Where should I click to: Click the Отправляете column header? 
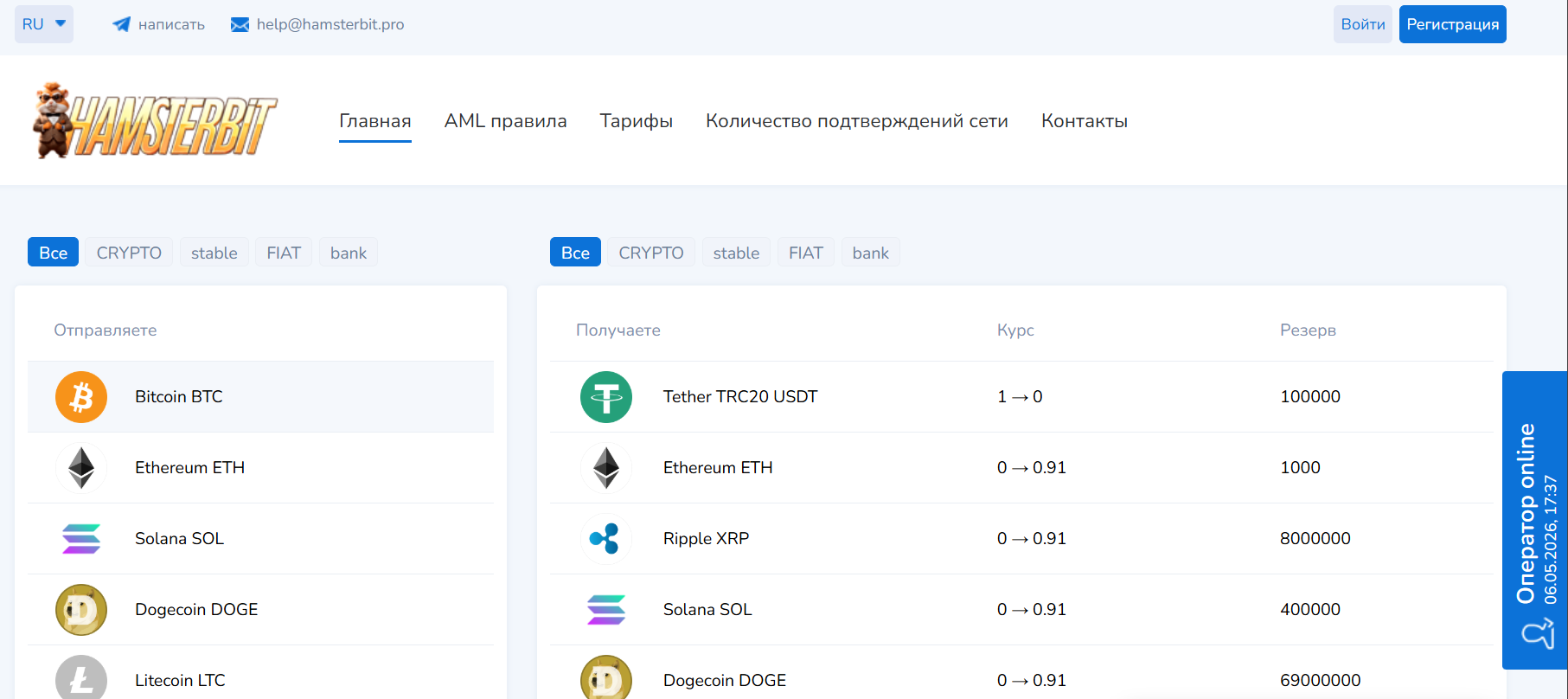tap(106, 330)
